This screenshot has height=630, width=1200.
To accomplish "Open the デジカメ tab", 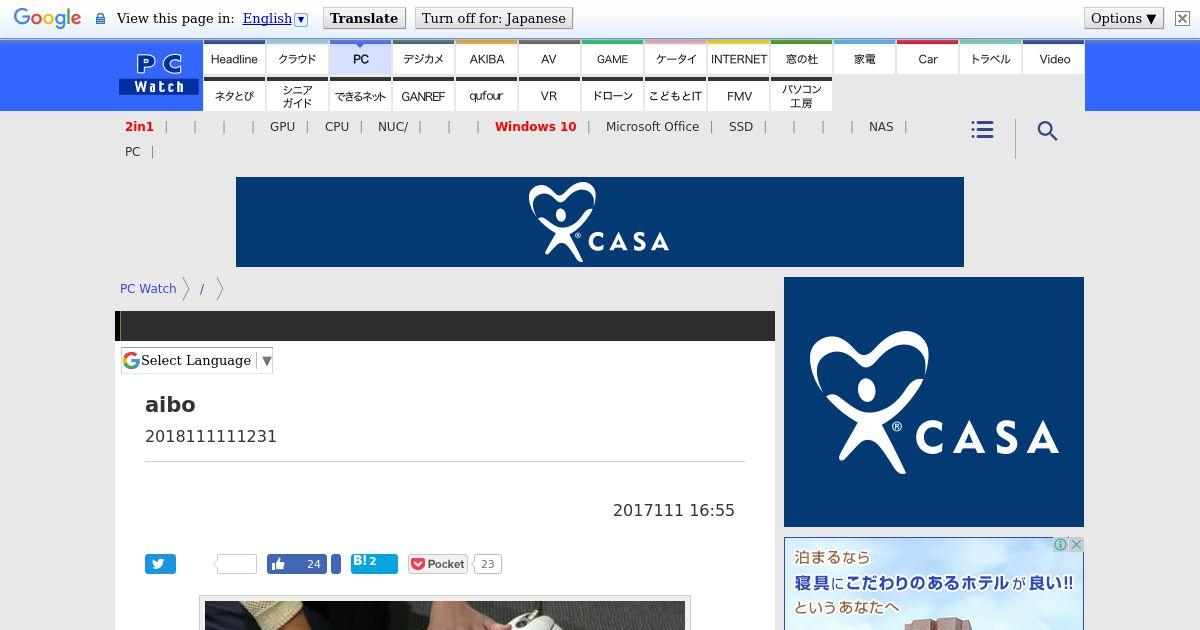I will pyautogui.click(x=423, y=59).
